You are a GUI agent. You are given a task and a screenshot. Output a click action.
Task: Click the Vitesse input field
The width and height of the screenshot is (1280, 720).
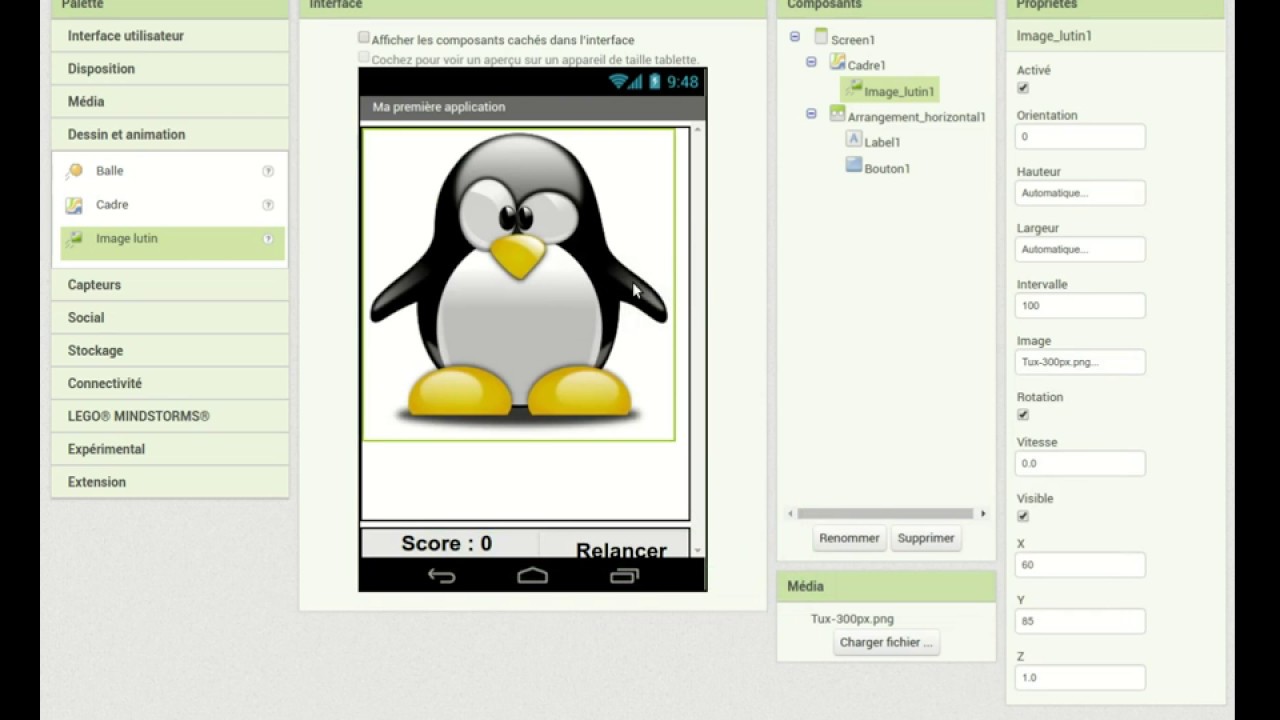tap(1081, 464)
